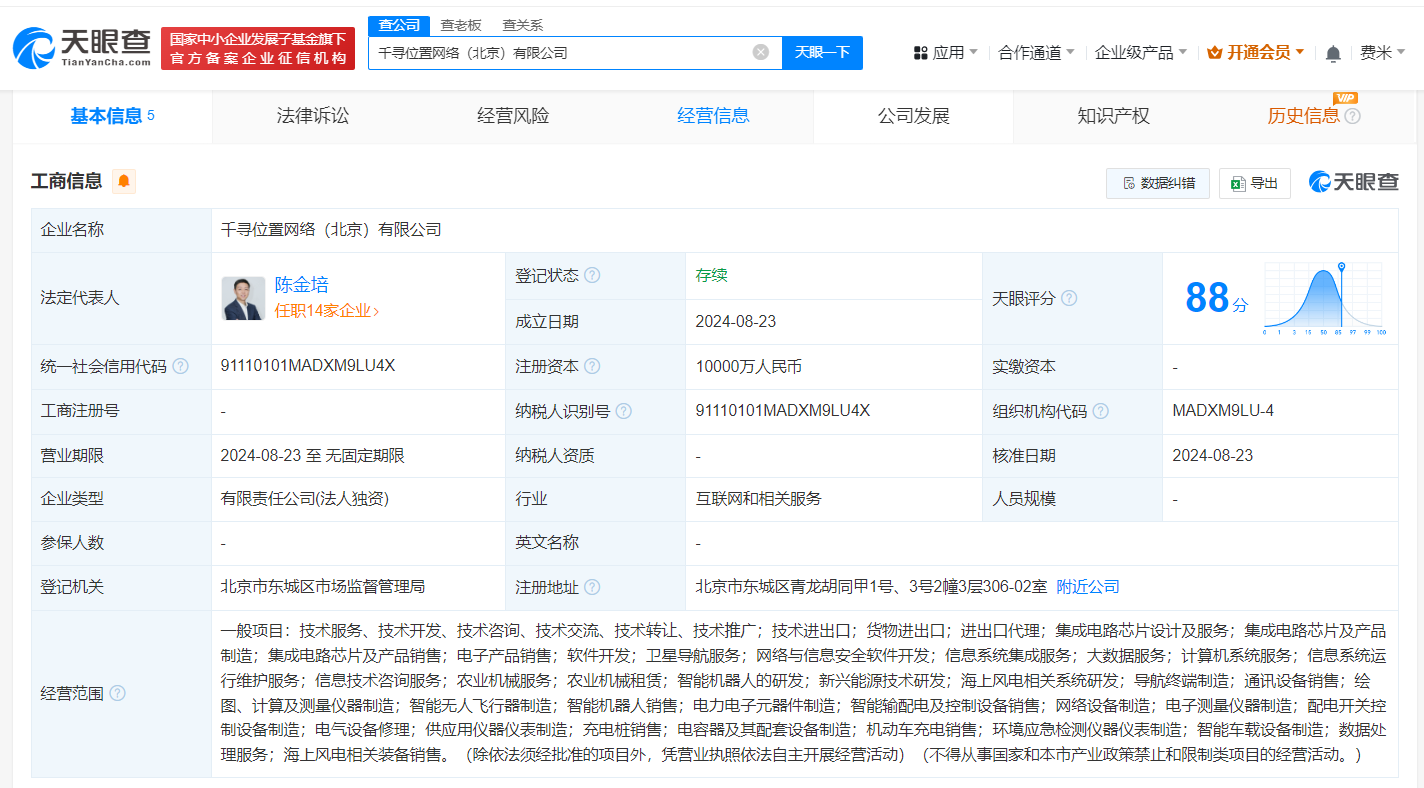
Task: Click help icon next to 天眼评分
Action: coord(1069,298)
